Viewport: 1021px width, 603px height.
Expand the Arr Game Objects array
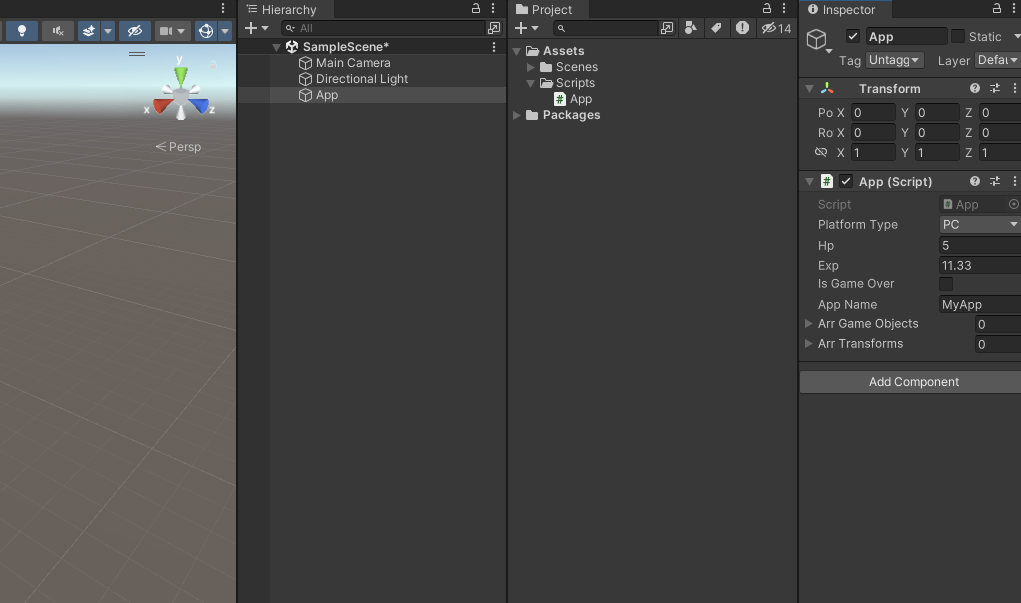coord(809,324)
